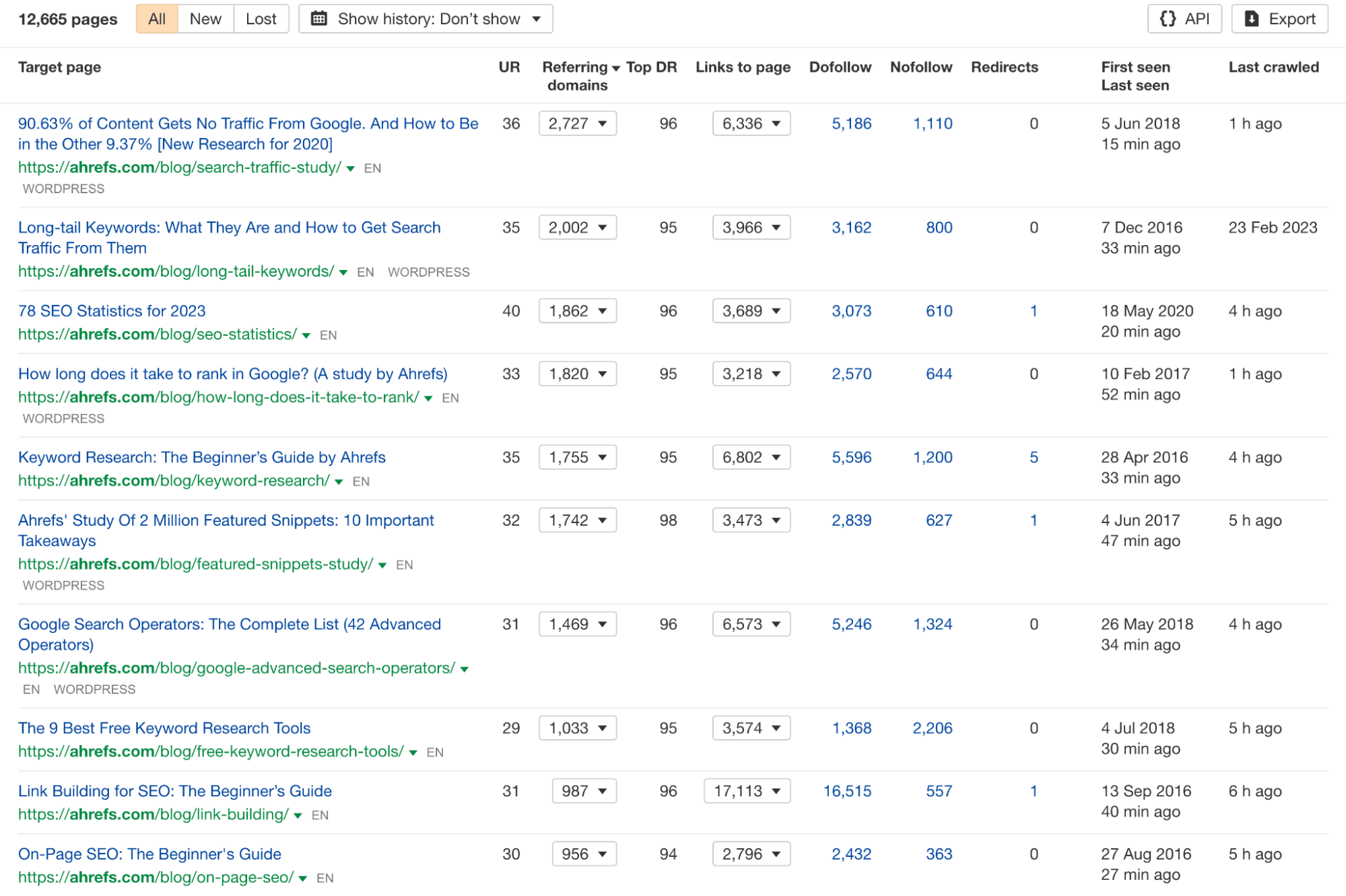Viewport: 1346px width, 896px height.
Task: Open the calendar icon beside Show history
Action: (x=318, y=18)
